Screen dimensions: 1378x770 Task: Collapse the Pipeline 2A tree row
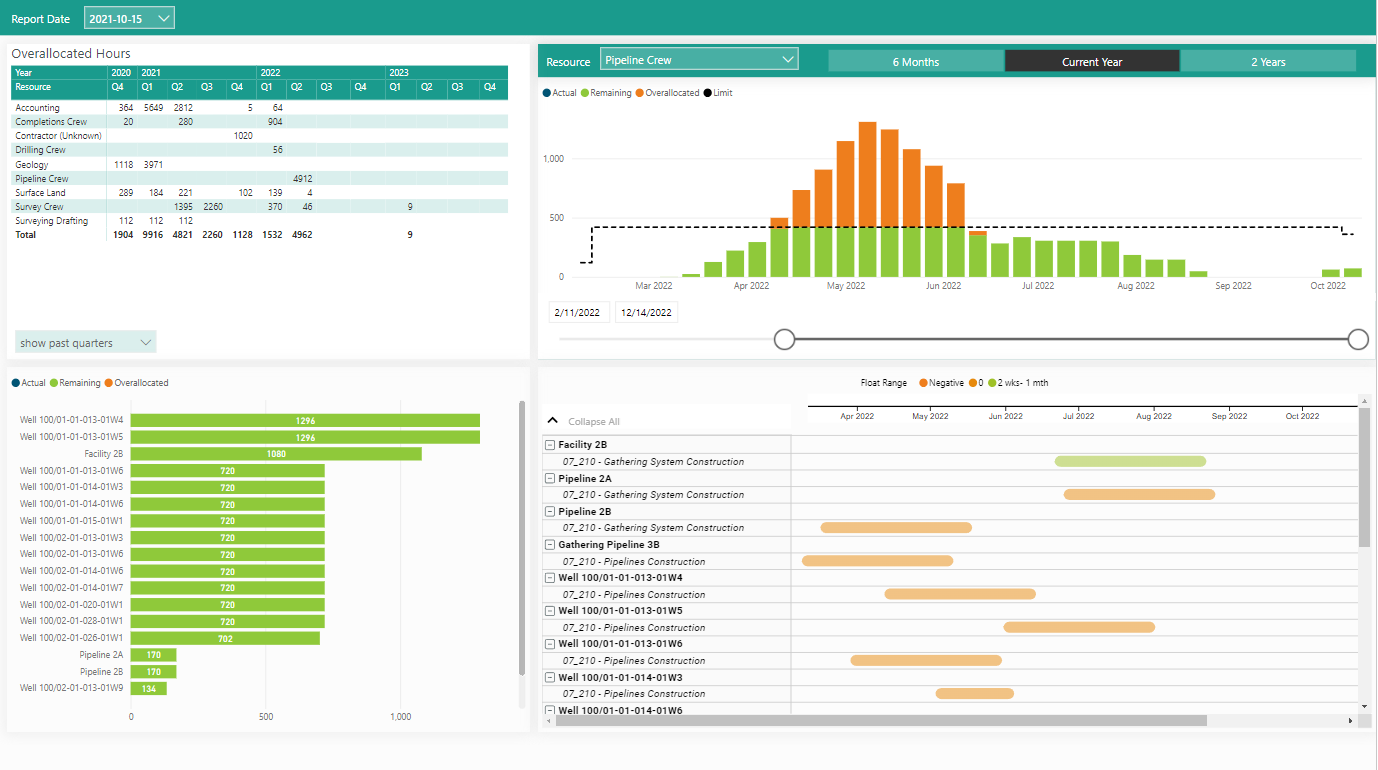coord(550,478)
